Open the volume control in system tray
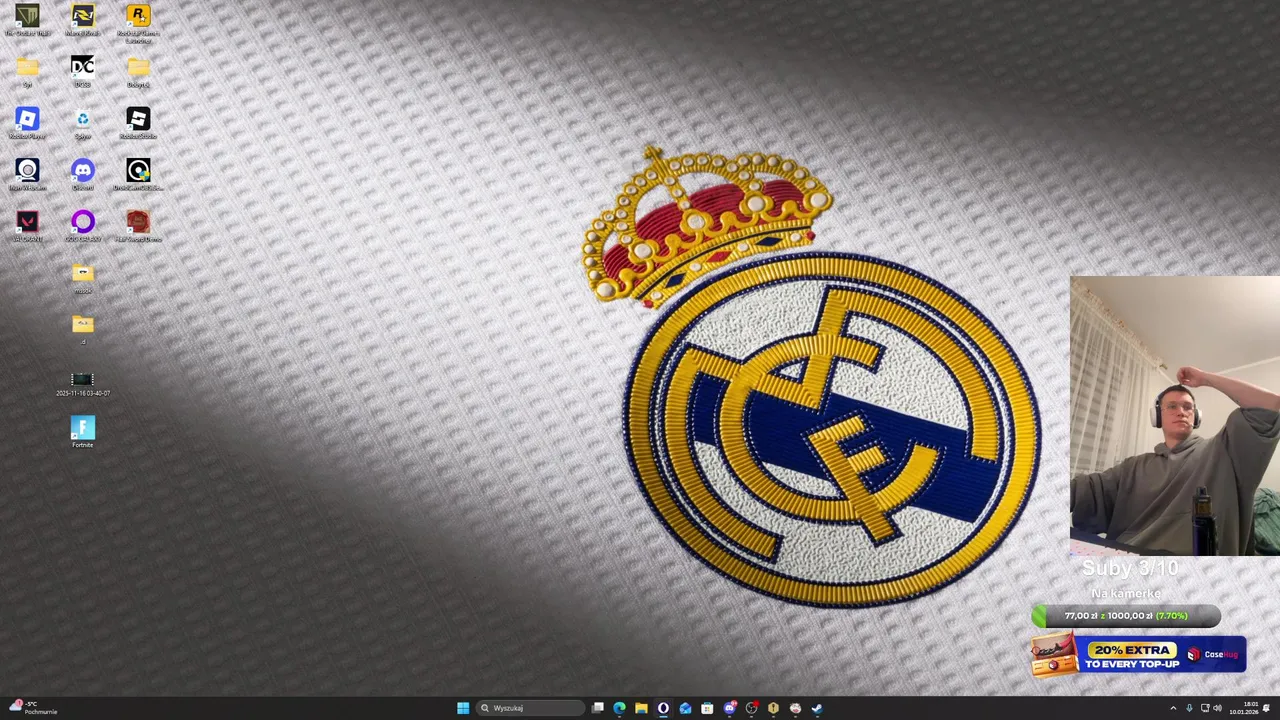Screen dimensions: 1280x720 1217,708
